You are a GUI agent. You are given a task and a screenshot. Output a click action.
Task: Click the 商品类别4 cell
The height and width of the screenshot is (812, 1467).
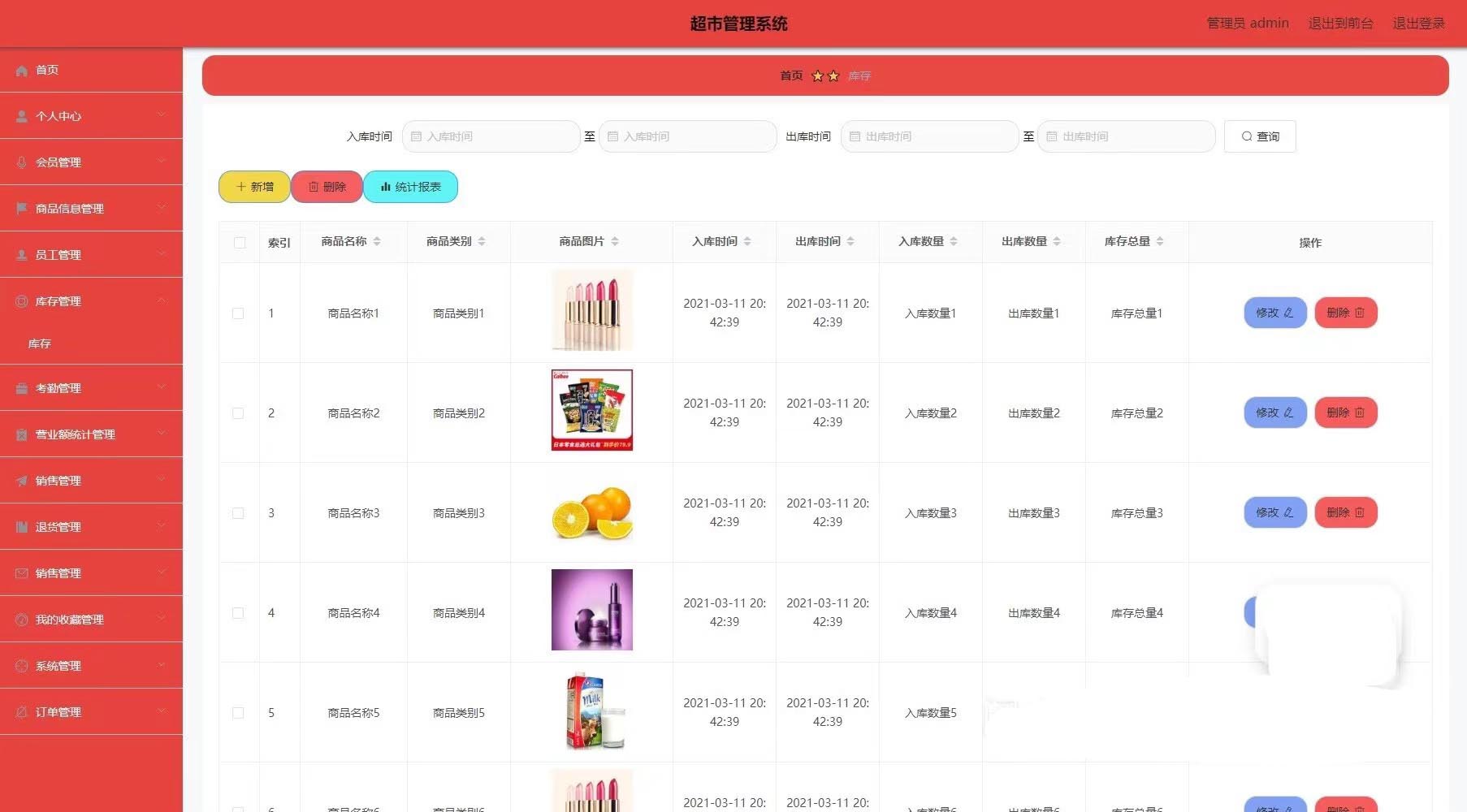point(459,613)
